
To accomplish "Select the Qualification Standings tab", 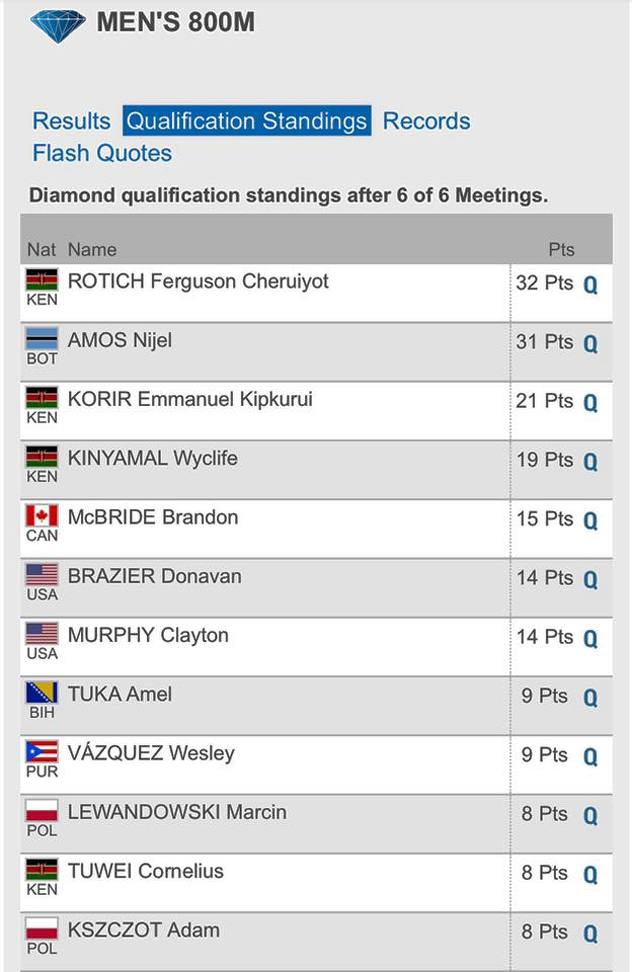I will pos(247,121).
